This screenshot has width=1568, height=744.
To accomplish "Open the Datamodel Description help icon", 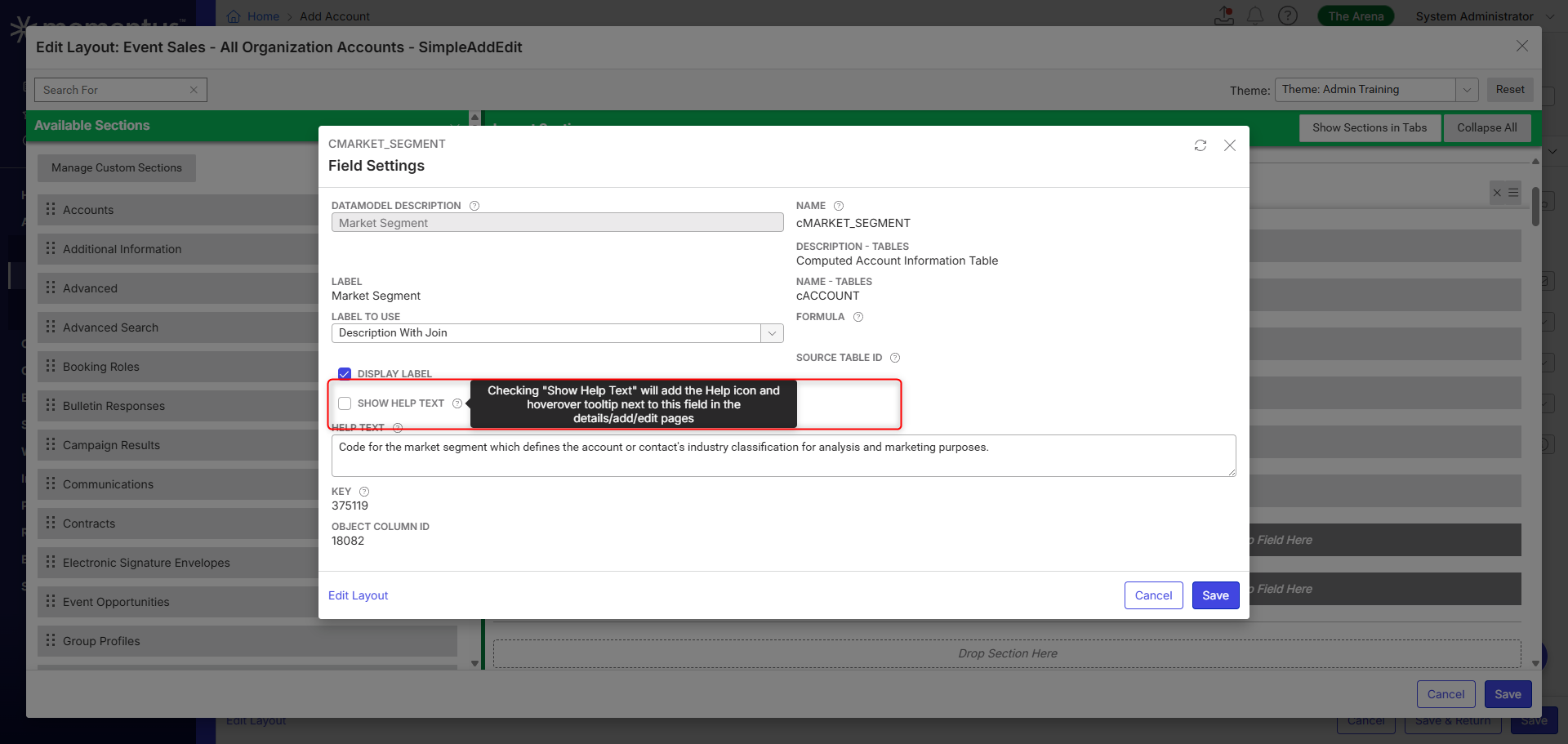I will coord(474,206).
